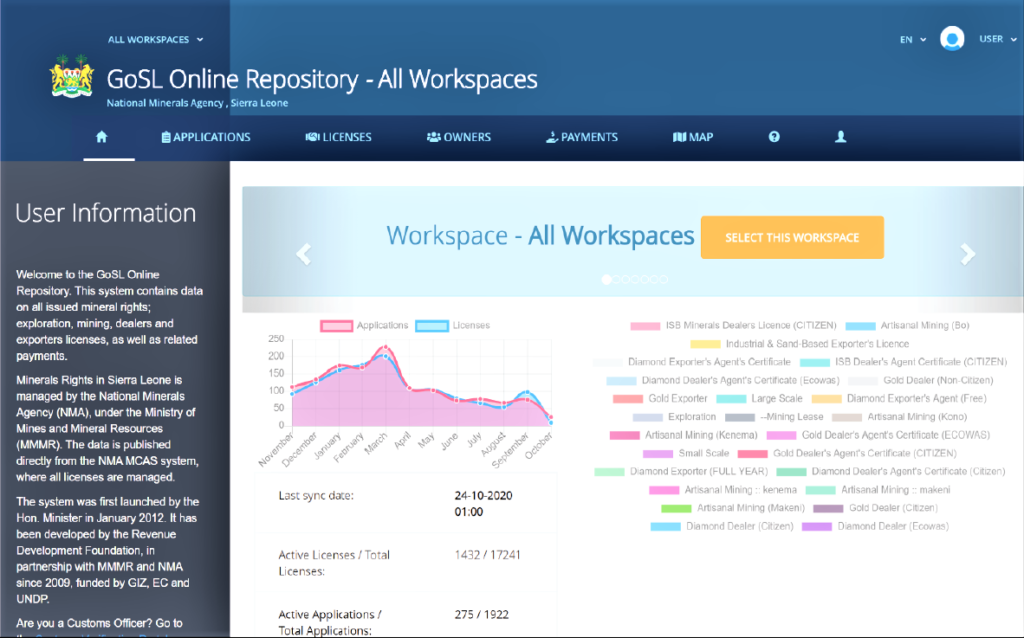This screenshot has width=1024, height=638.
Task: Show previous workspace with left carousel arrow
Action: pyautogui.click(x=304, y=253)
